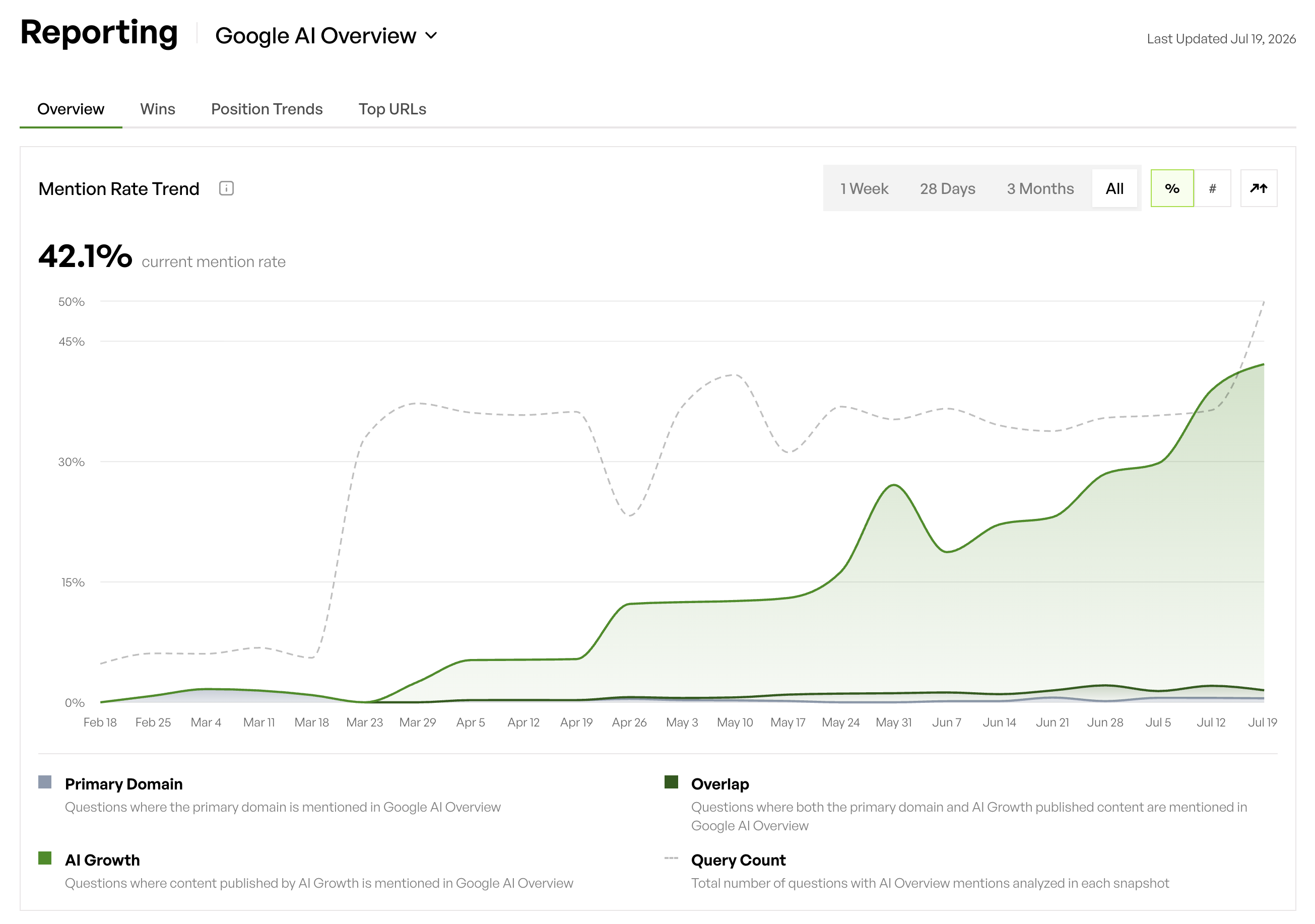Open the Mention Rate Trend info icon
Screen dimensions: 1315x924
pyautogui.click(x=226, y=188)
